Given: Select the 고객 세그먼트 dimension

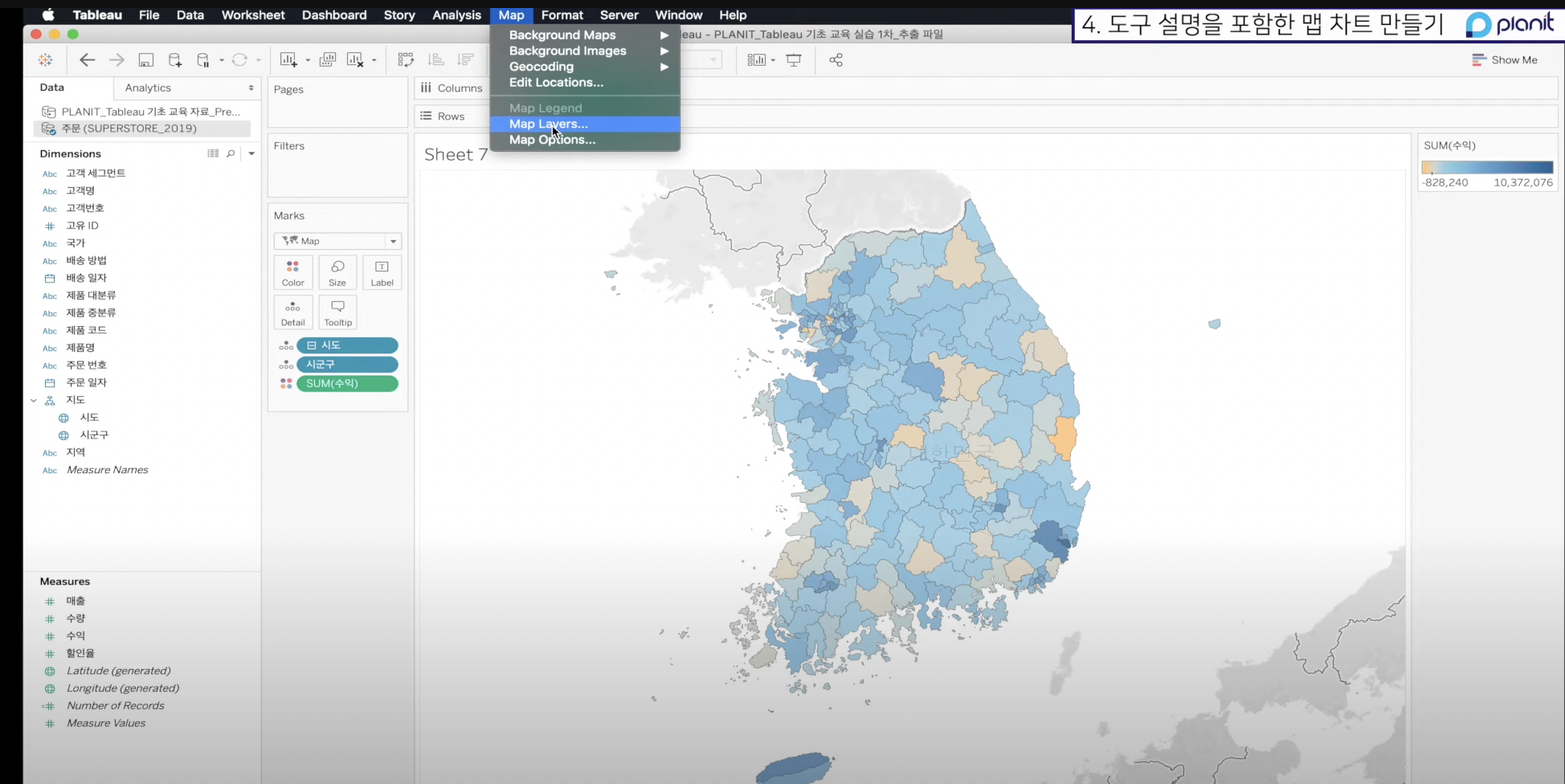Looking at the screenshot, I should click(96, 174).
